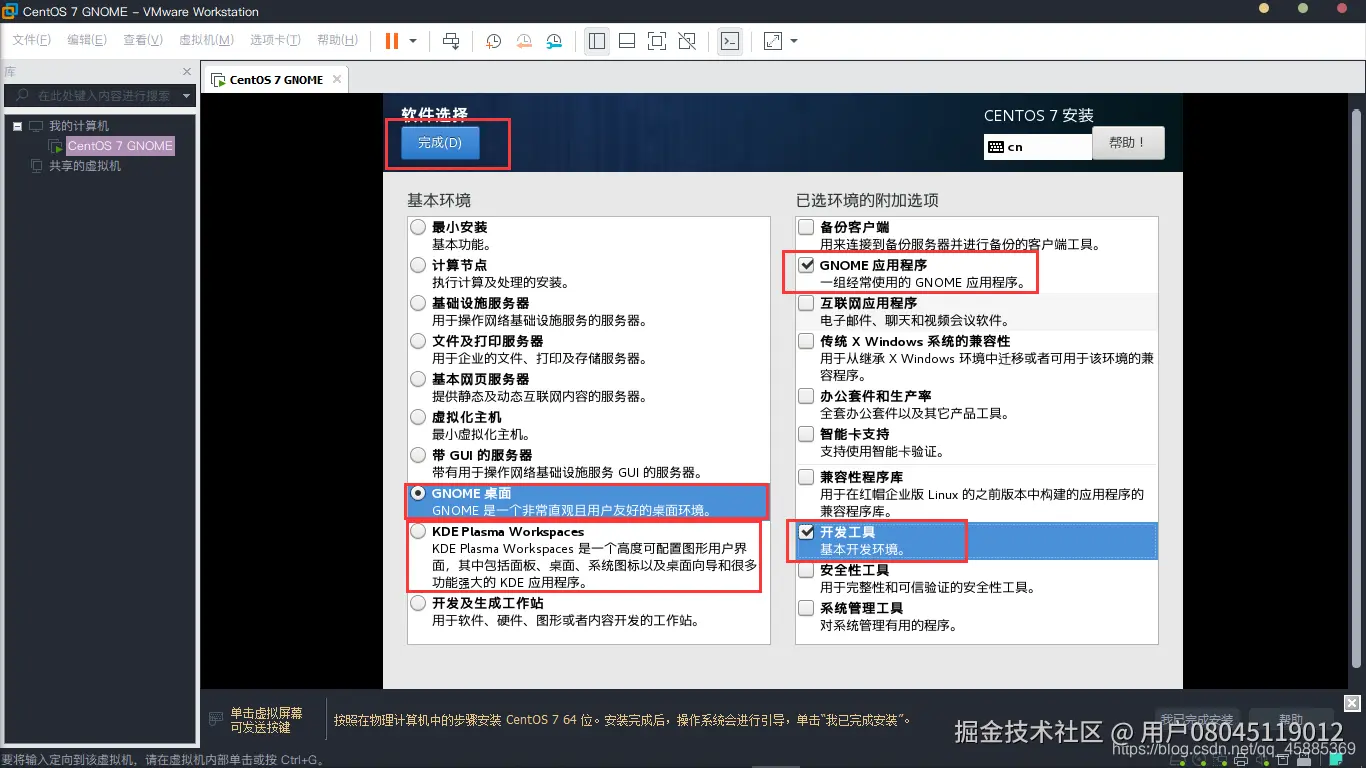Open the snapshot manager
Screen dimensions: 1366x768
click(x=554, y=41)
